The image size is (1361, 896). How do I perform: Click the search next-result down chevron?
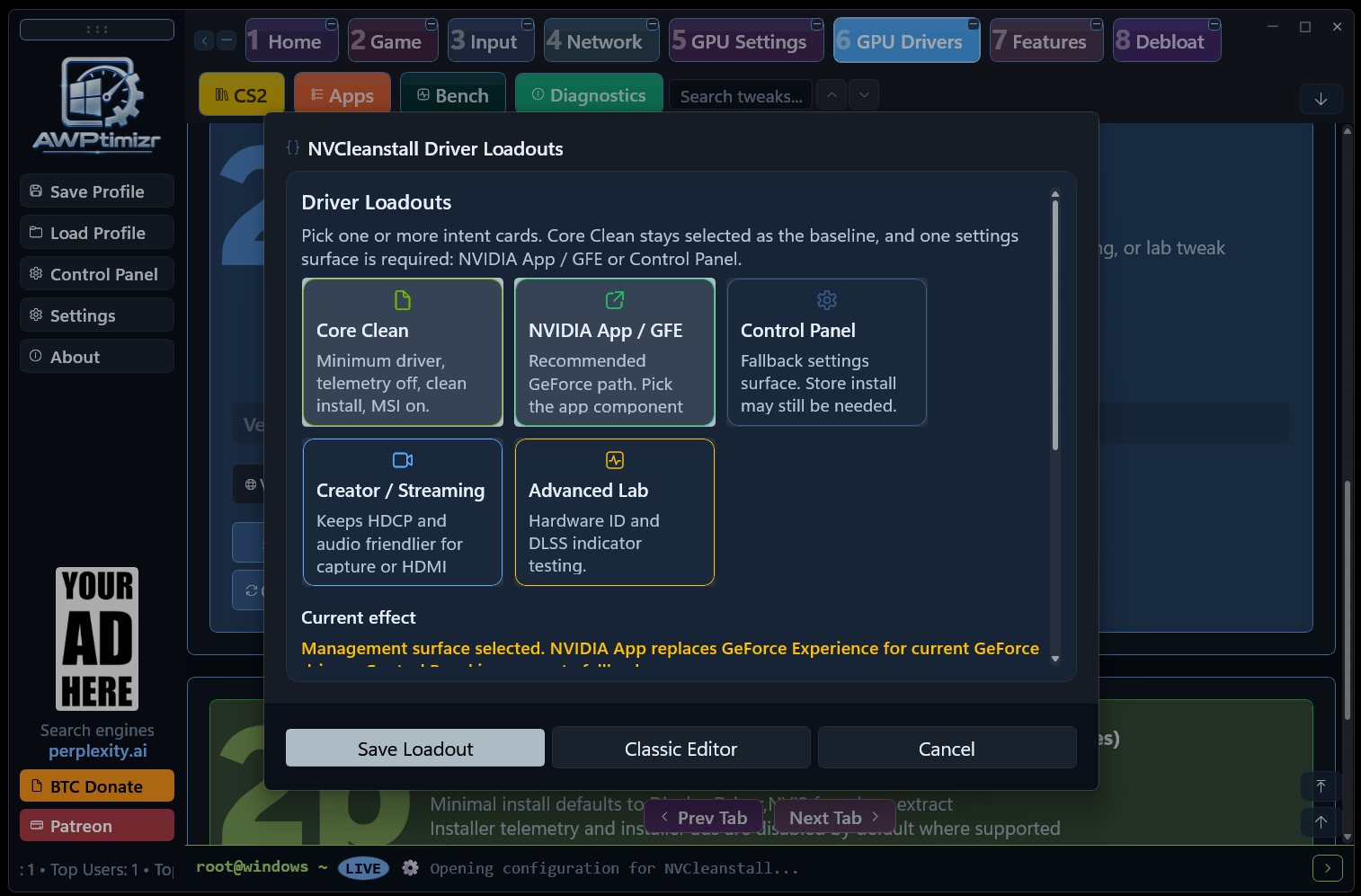[864, 94]
